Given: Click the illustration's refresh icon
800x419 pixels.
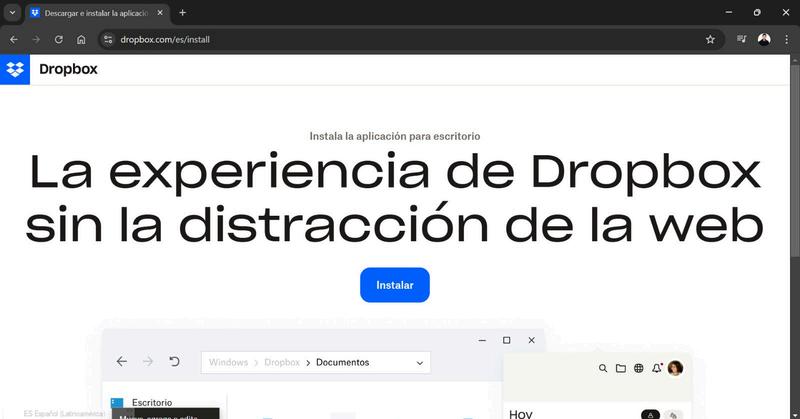Looking at the screenshot, I should pyautogui.click(x=174, y=361).
